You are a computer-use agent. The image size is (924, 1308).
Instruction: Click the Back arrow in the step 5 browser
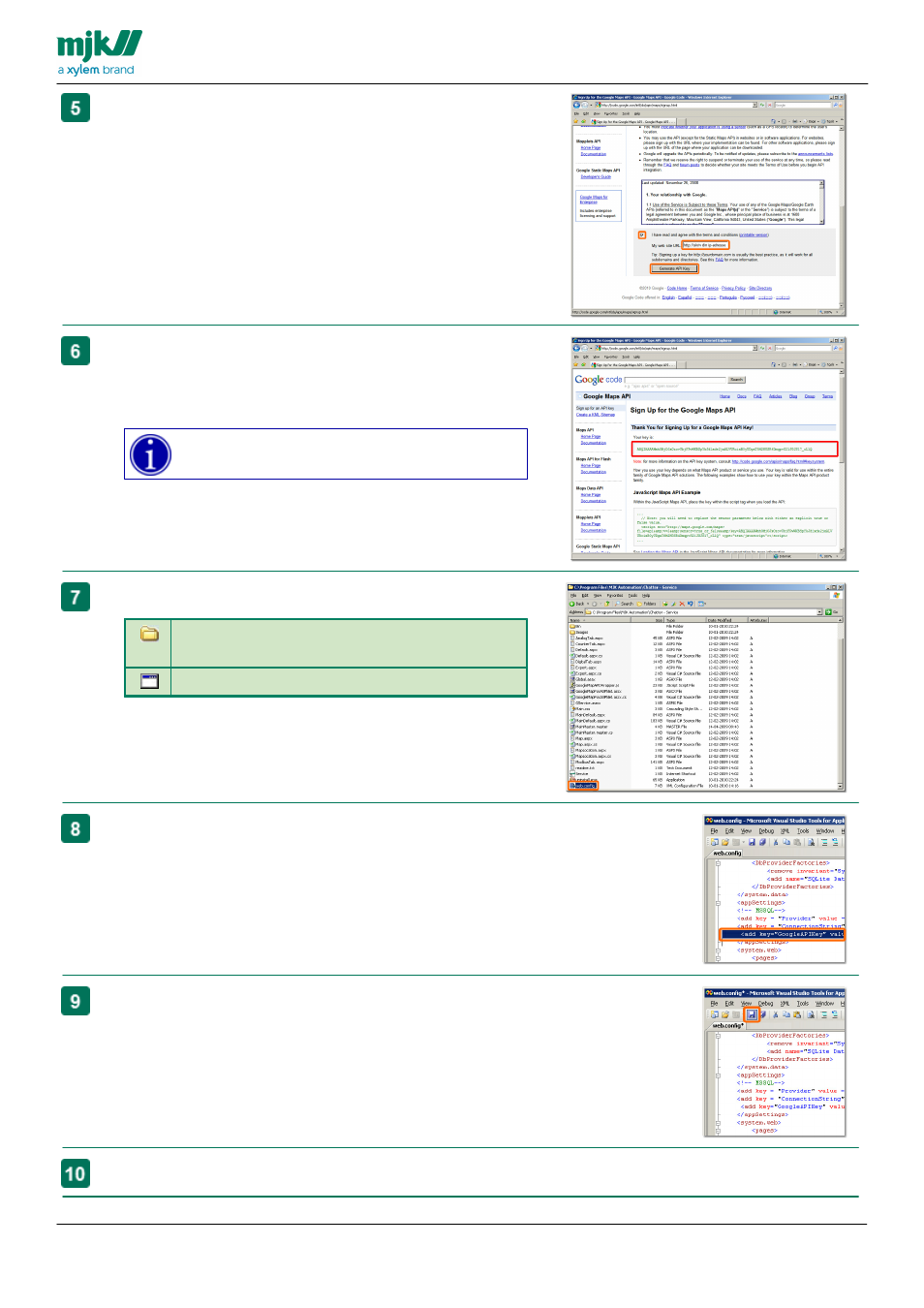pos(577,105)
